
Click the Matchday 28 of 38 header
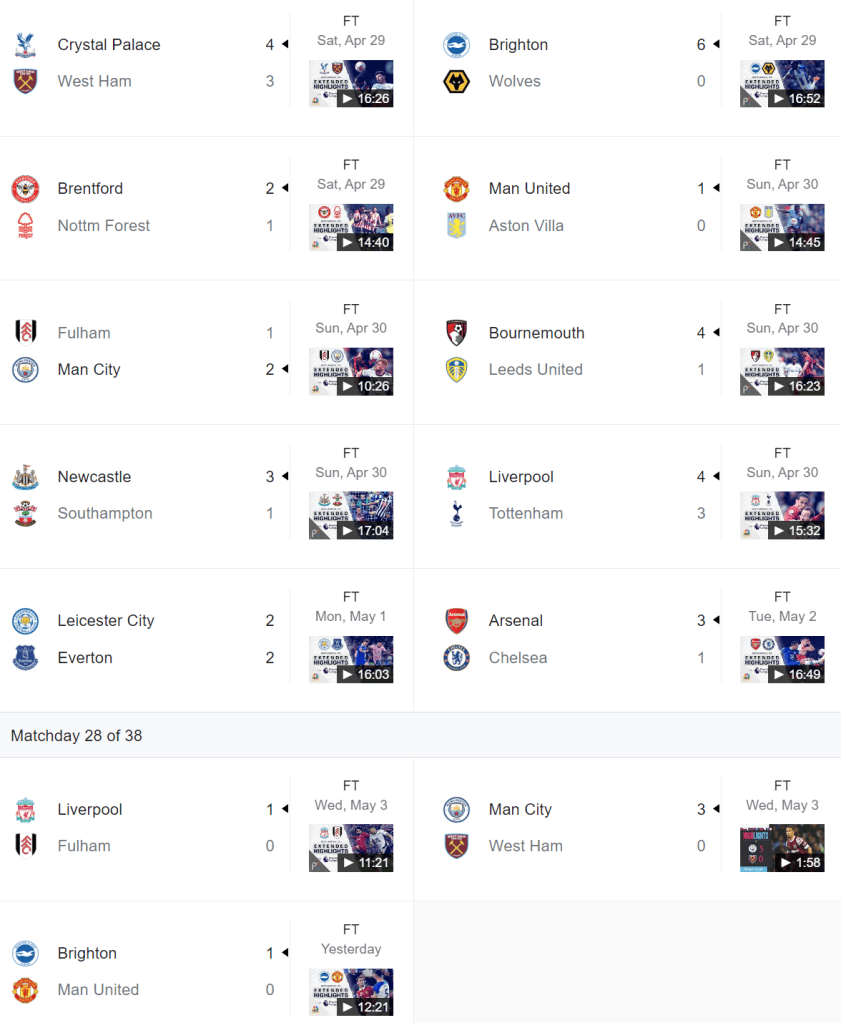coord(76,736)
